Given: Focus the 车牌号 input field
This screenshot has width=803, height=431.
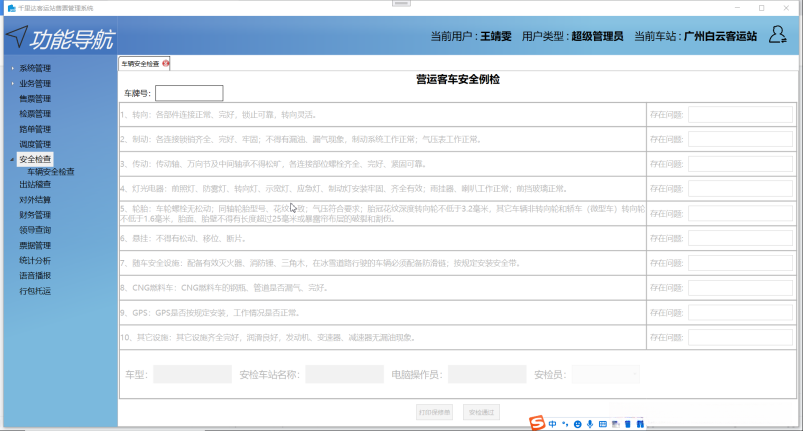Looking at the screenshot, I should coord(189,93).
